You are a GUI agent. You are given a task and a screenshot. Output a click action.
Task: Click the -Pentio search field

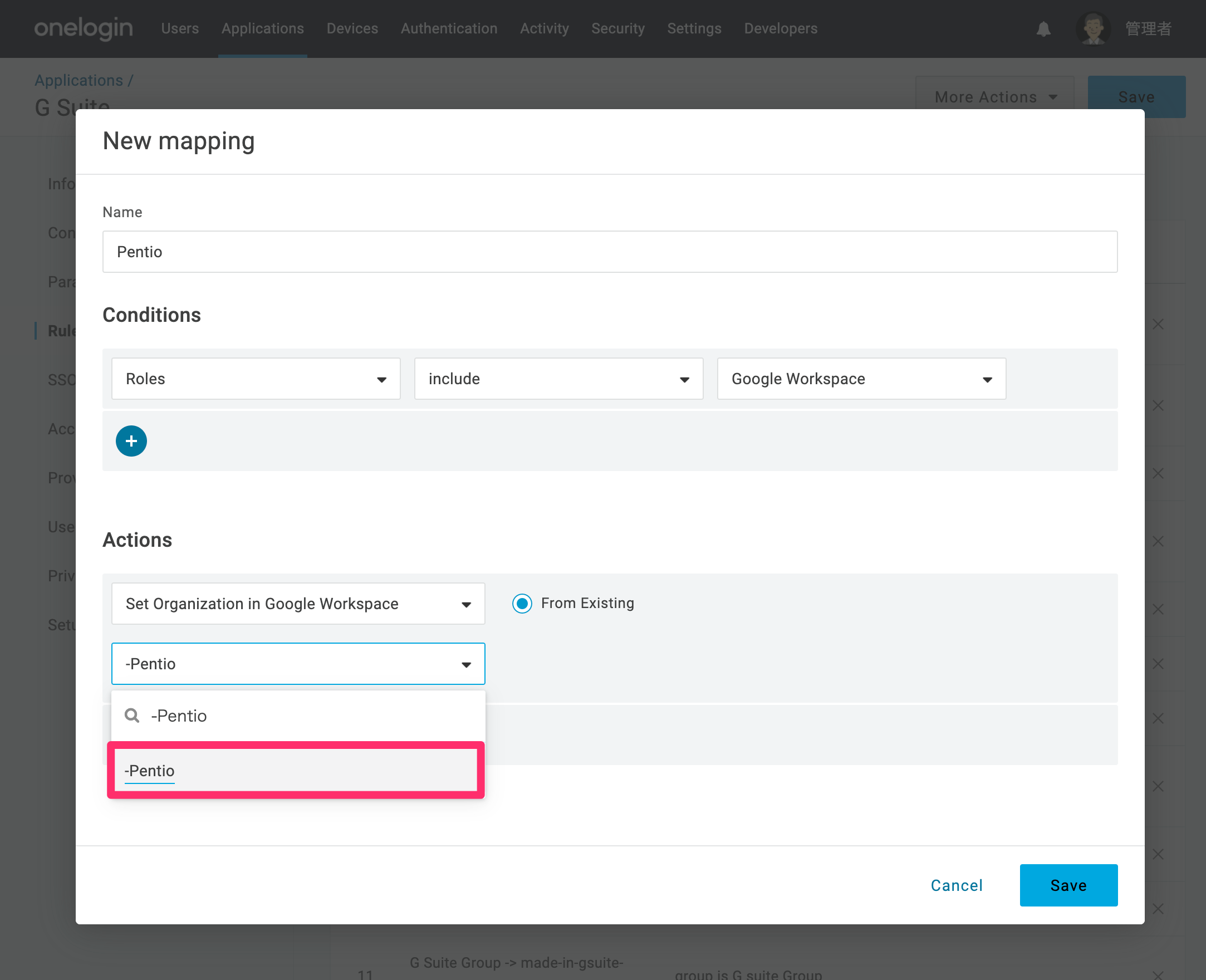[x=298, y=716]
